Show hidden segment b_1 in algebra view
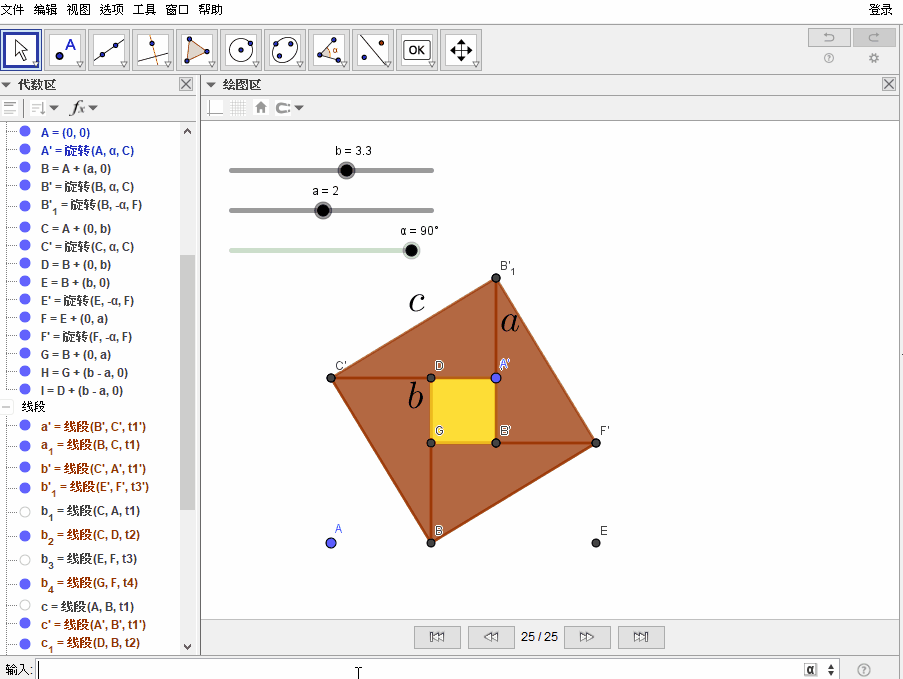Screen dimensions: 903x679 pos(25,511)
